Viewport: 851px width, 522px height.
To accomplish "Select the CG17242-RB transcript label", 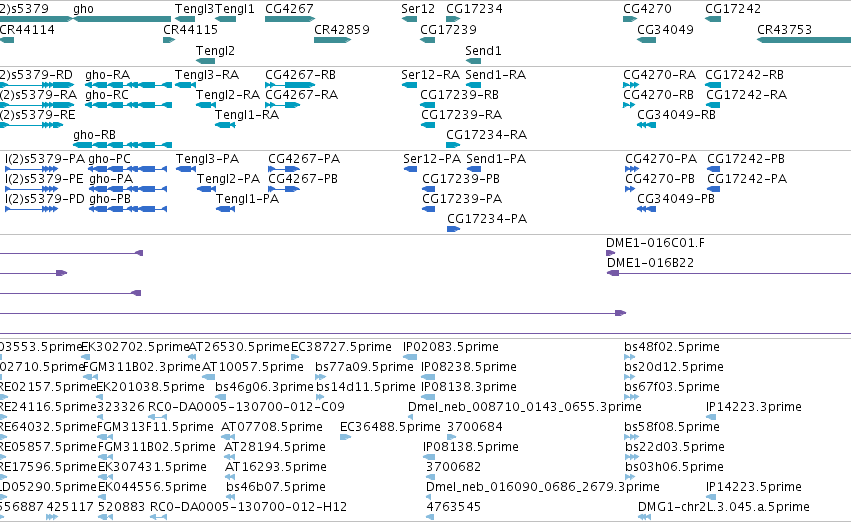I will pyautogui.click(x=745, y=74).
